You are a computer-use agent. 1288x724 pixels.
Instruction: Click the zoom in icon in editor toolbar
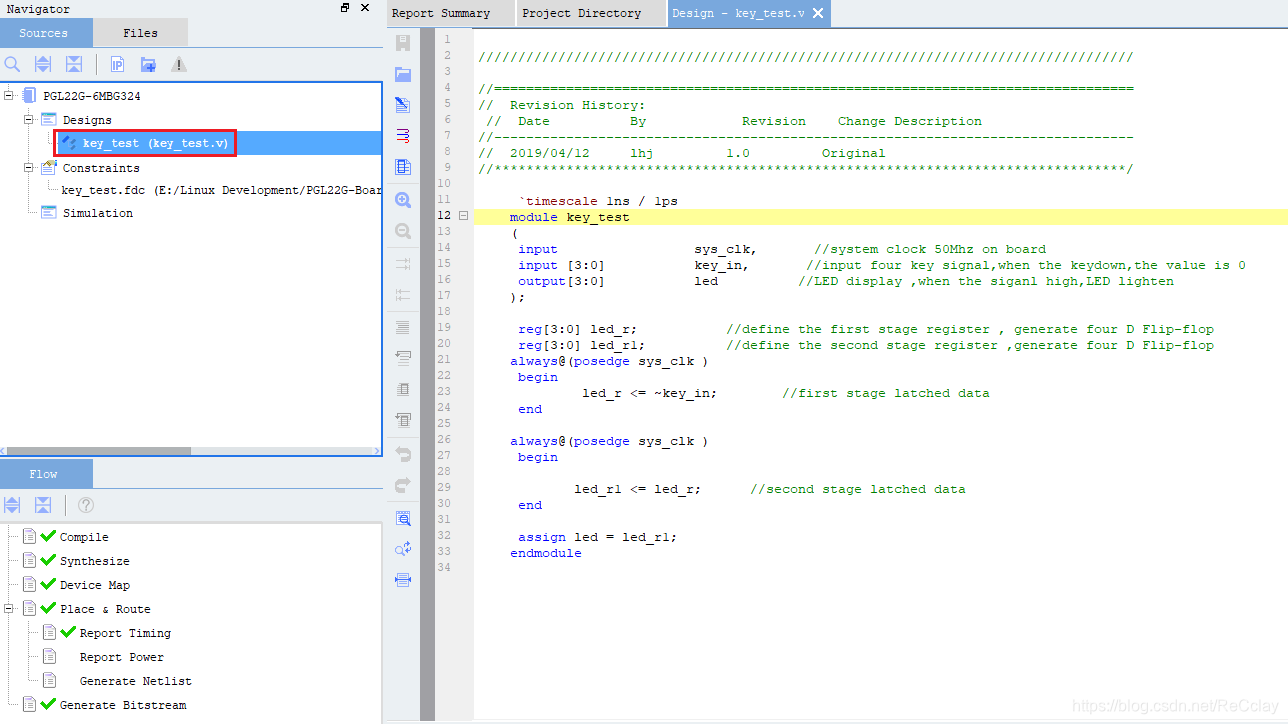[403, 200]
